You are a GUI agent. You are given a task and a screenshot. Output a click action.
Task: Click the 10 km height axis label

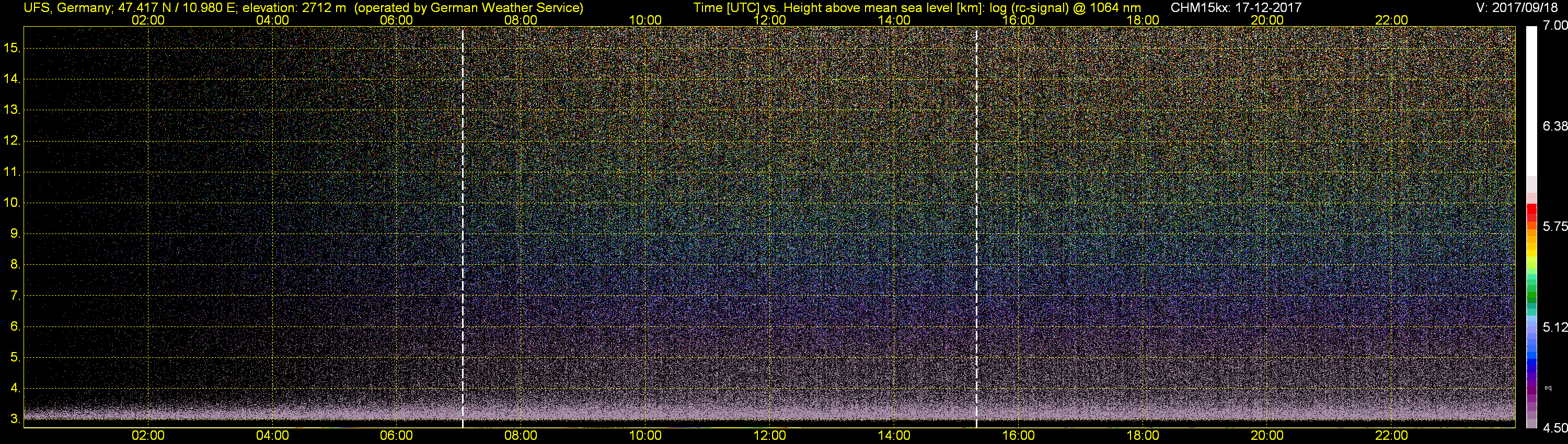tap(11, 203)
